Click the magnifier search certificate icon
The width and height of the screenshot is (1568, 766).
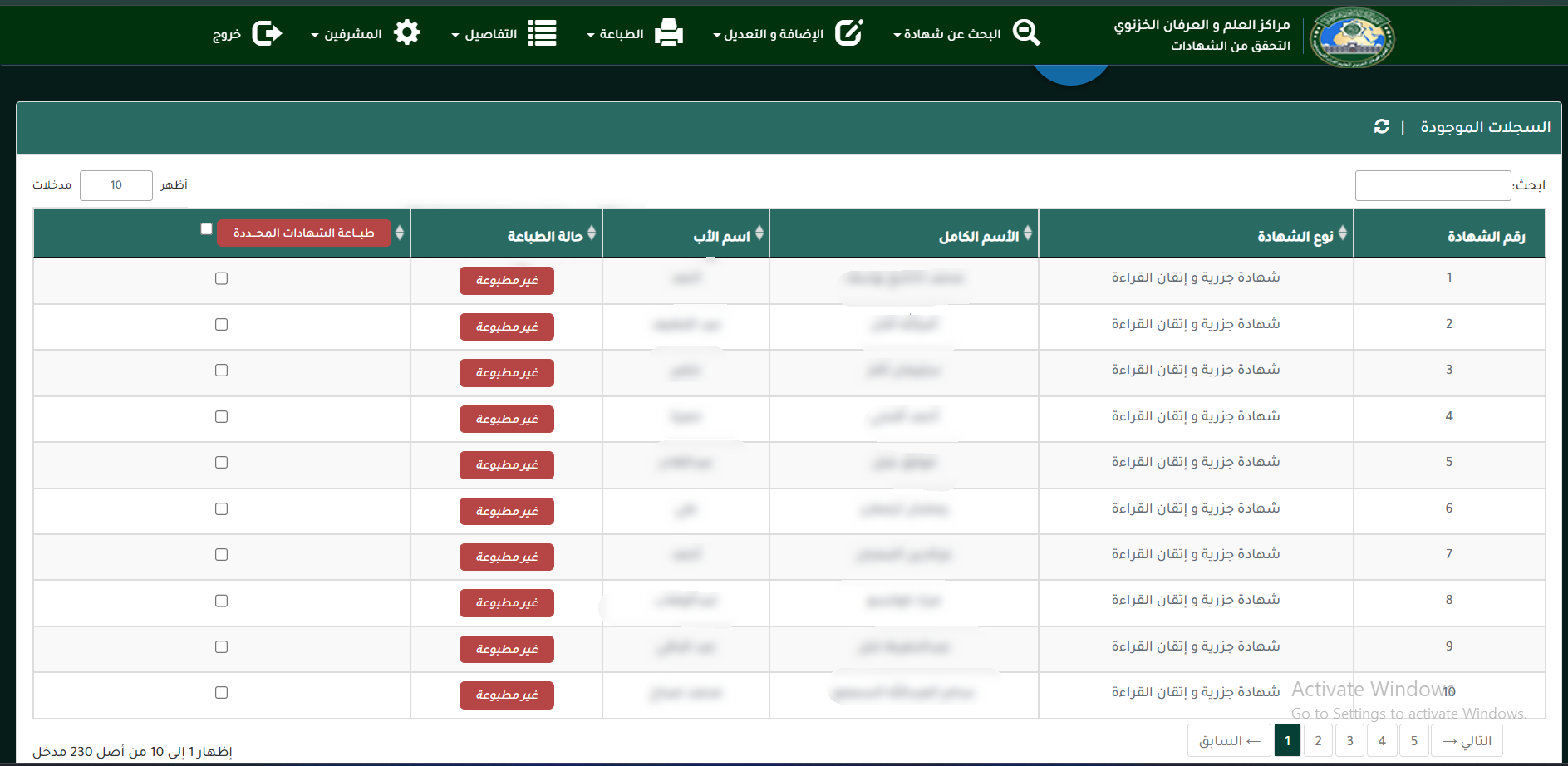coord(1026,33)
